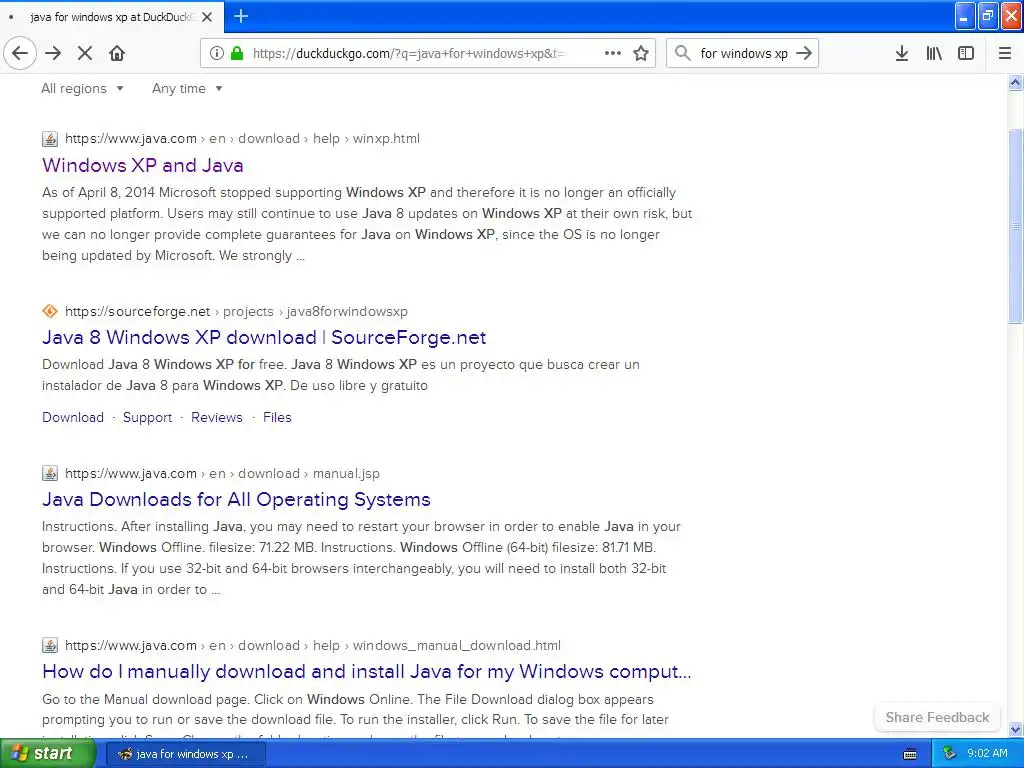Viewport: 1024px width, 768px height.
Task: Click the windows_manual_download.html URL breadcrumb
Action: click(313, 645)
